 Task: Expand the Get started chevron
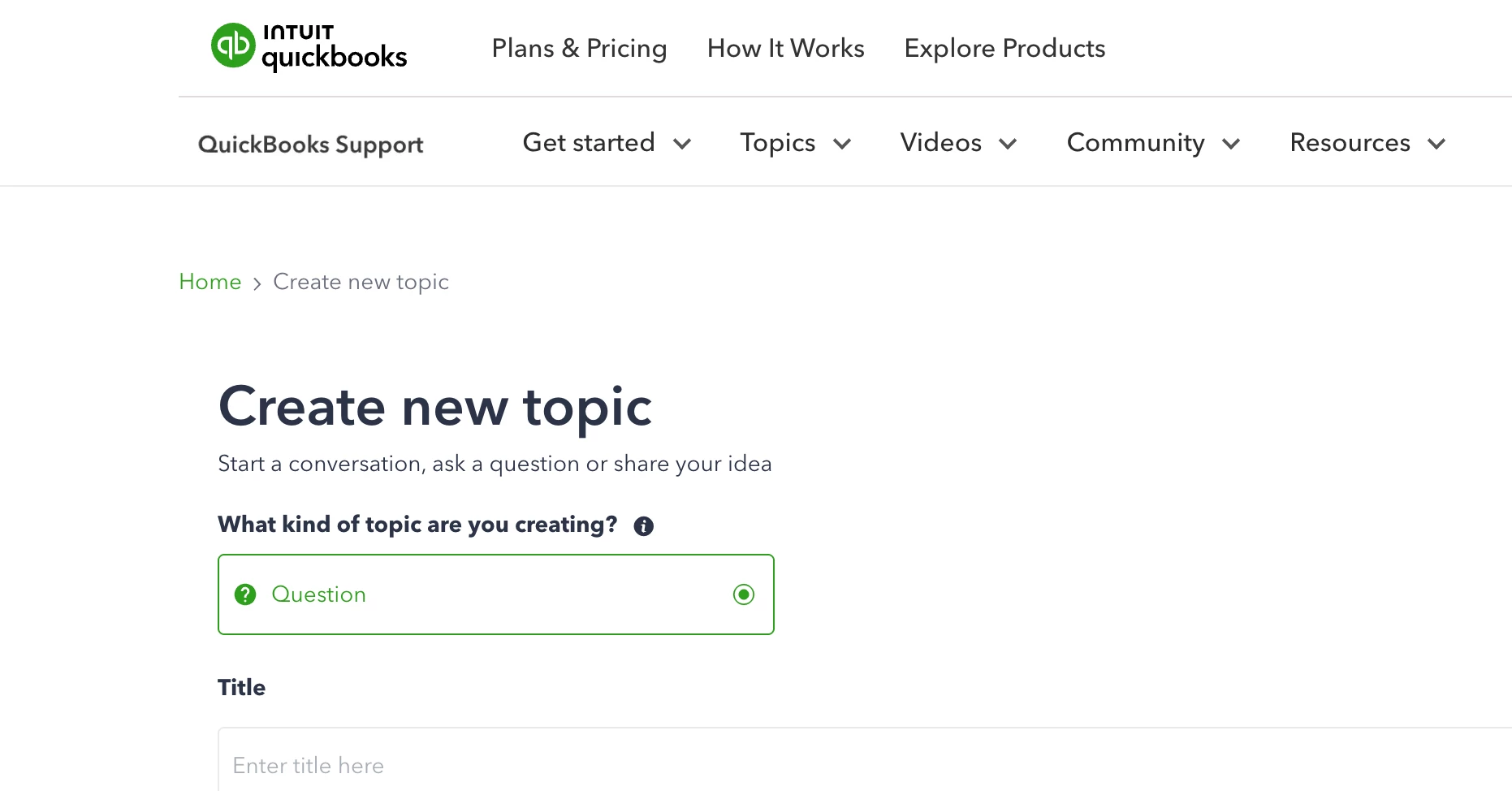tap(682, 144)
